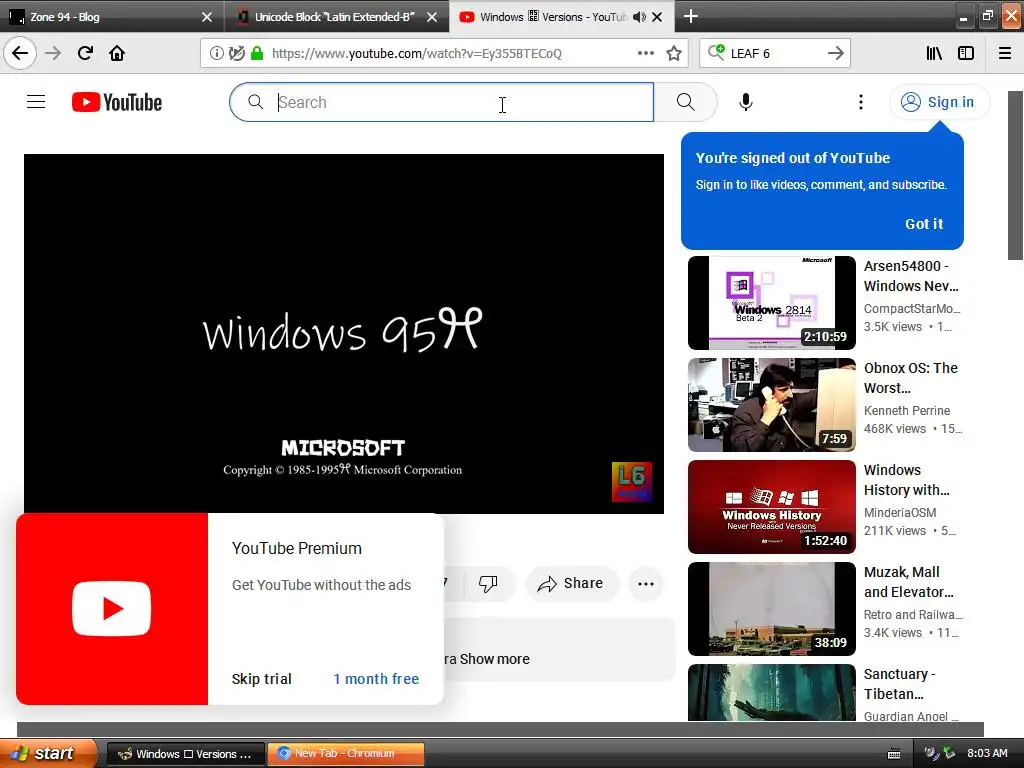Click the Share button

[571, 583]
